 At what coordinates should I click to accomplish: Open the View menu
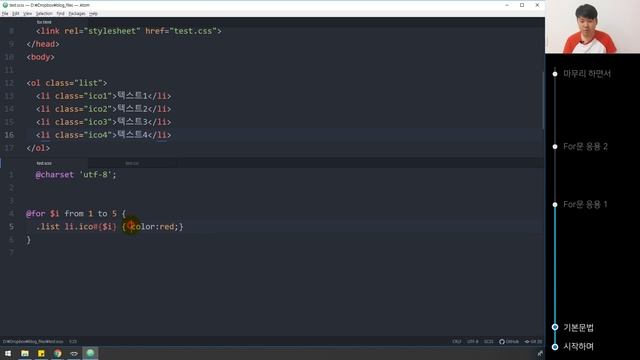pos(27,13)
